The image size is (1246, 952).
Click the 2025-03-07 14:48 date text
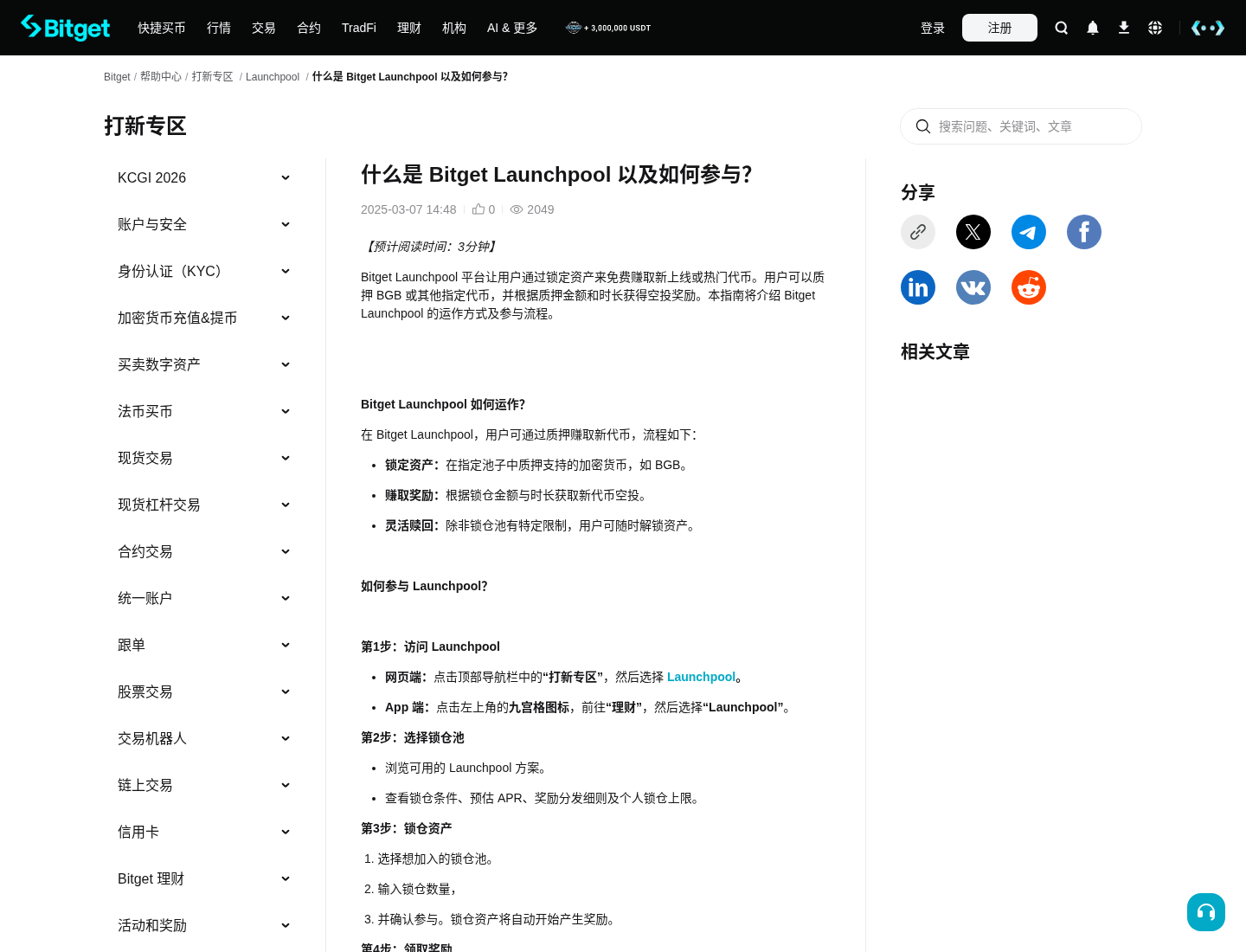coord(408,209)
